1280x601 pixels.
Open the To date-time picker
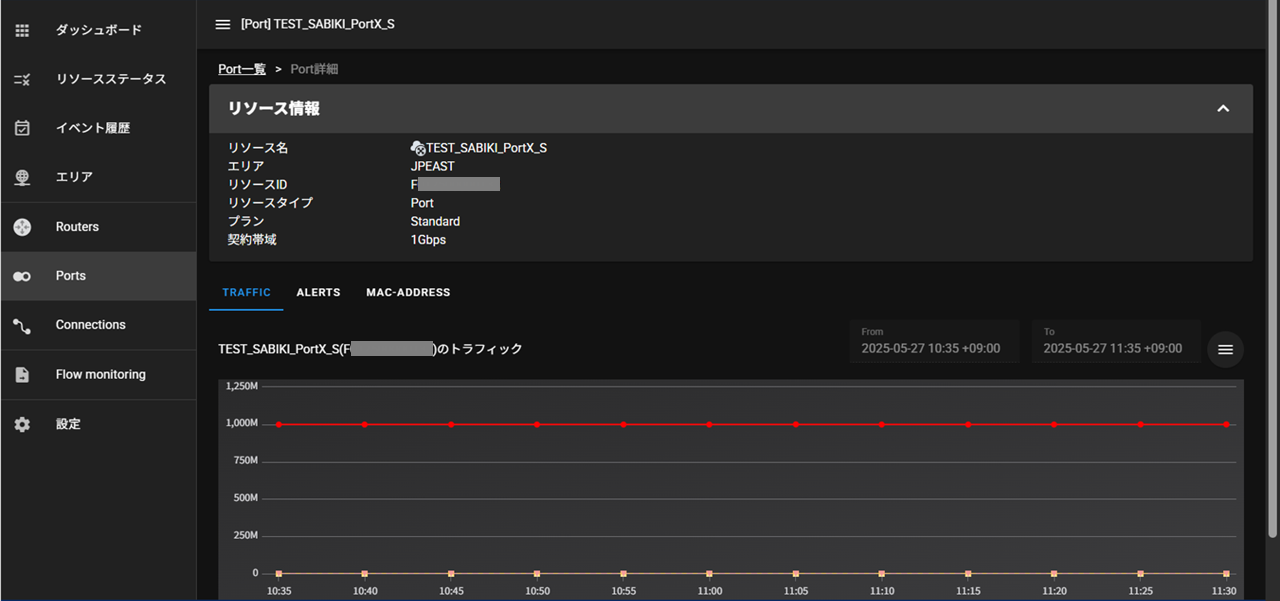(x=1116, y=341)
